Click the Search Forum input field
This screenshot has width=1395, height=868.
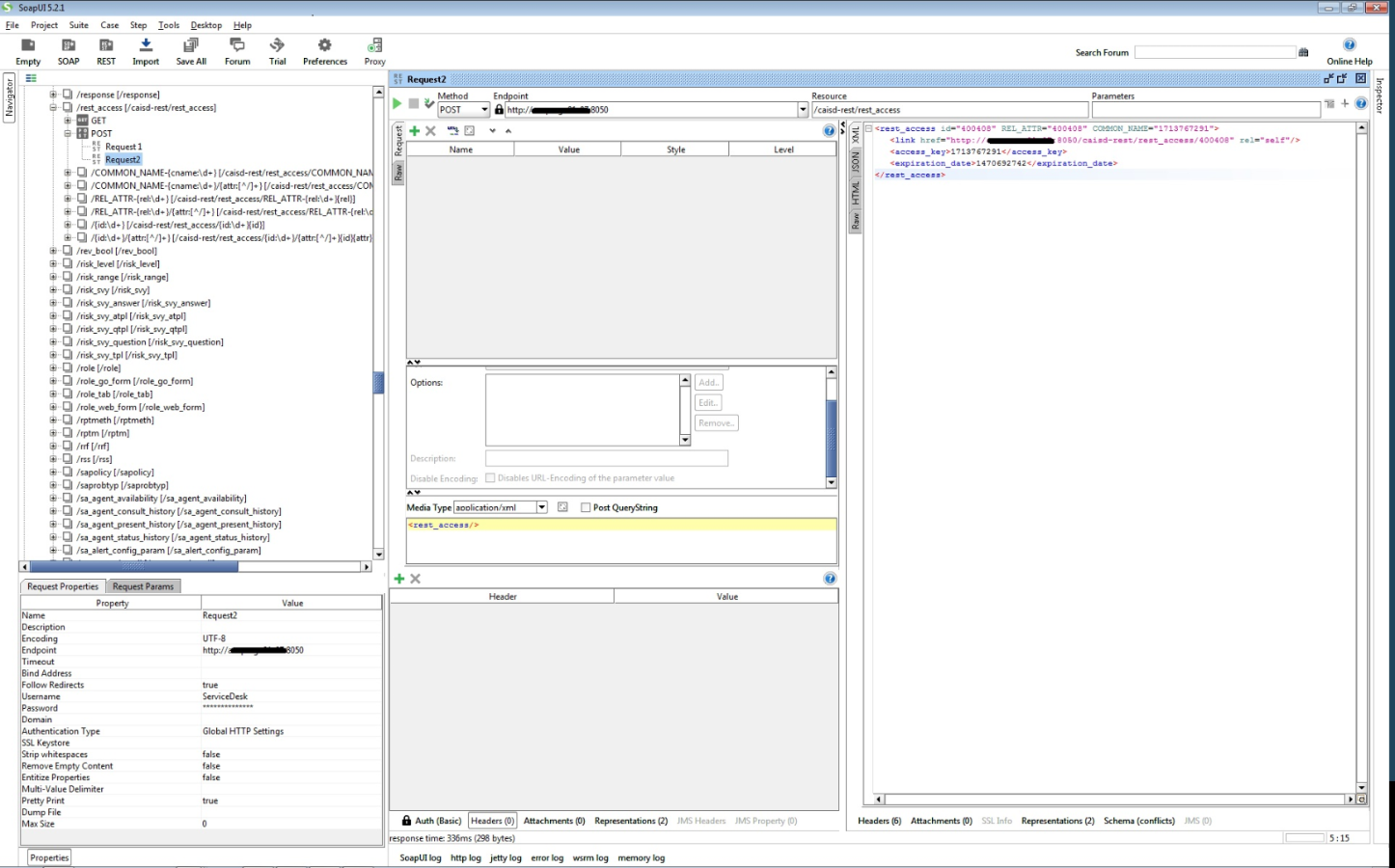(x=1215, y=52)
